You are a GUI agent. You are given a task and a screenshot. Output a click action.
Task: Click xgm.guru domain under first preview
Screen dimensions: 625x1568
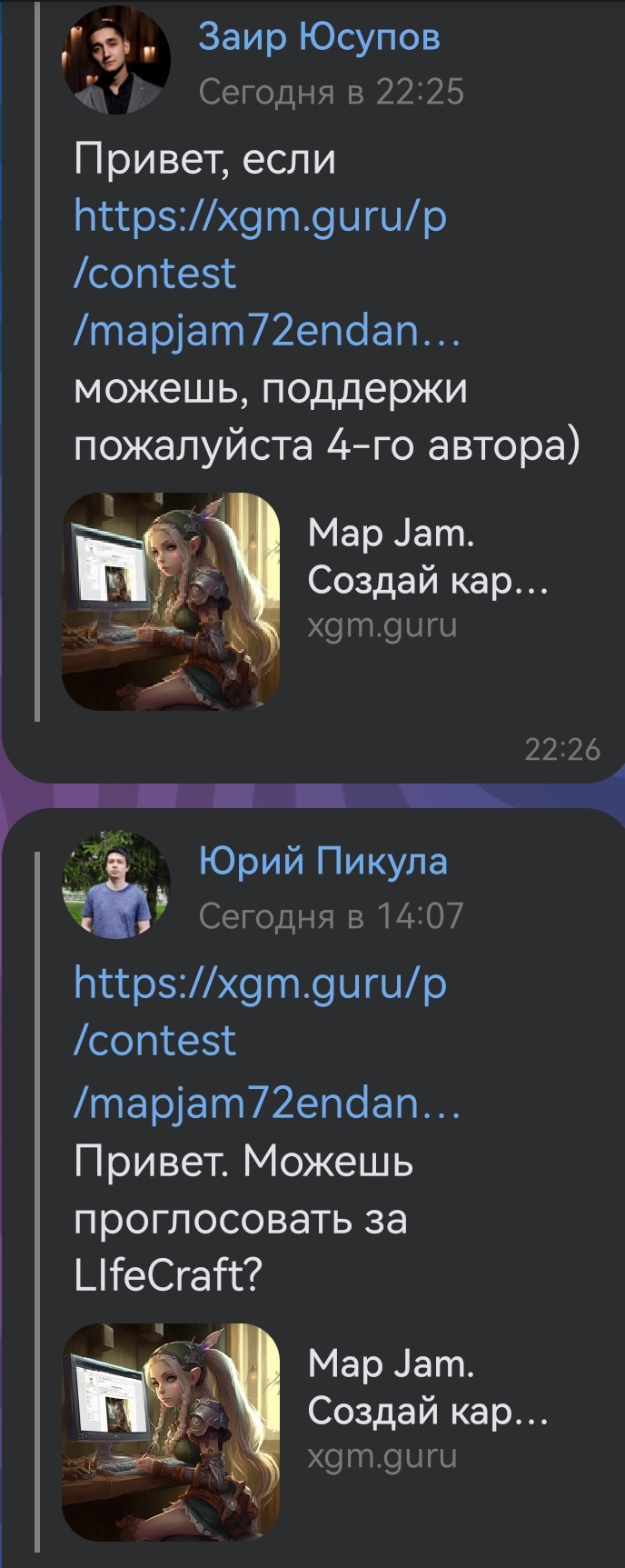point(382,626)
